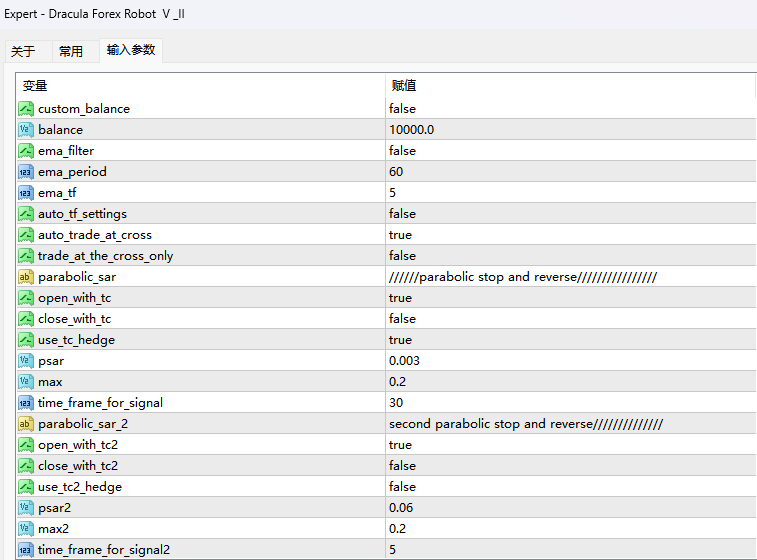757x560 pixels.
Task: Click the parabolic_sar string type icon
Action: pos(26,277)
